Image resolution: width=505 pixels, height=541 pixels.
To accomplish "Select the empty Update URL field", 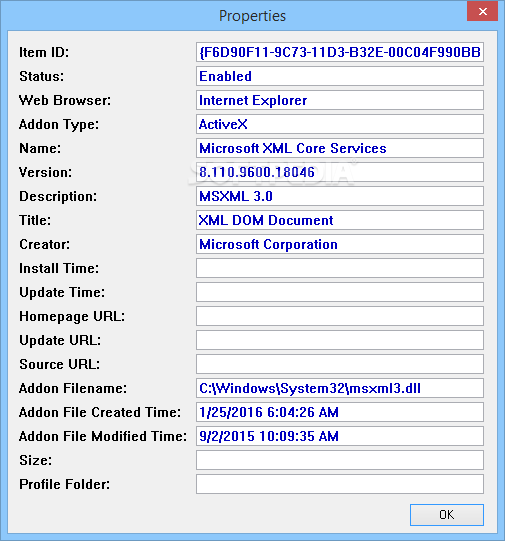I will [x=340, y=340].
